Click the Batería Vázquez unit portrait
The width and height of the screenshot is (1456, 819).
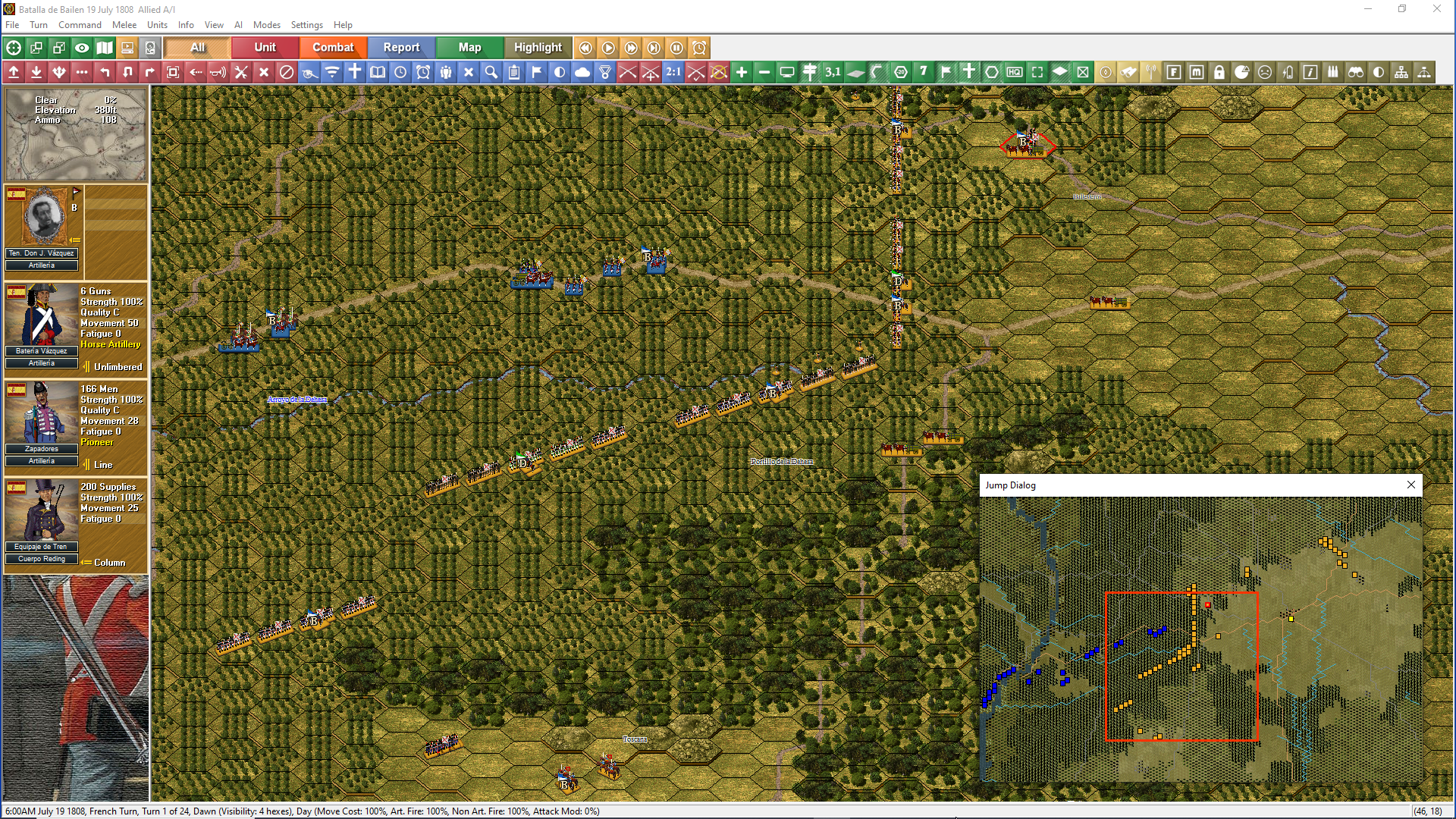click(42, 315)
